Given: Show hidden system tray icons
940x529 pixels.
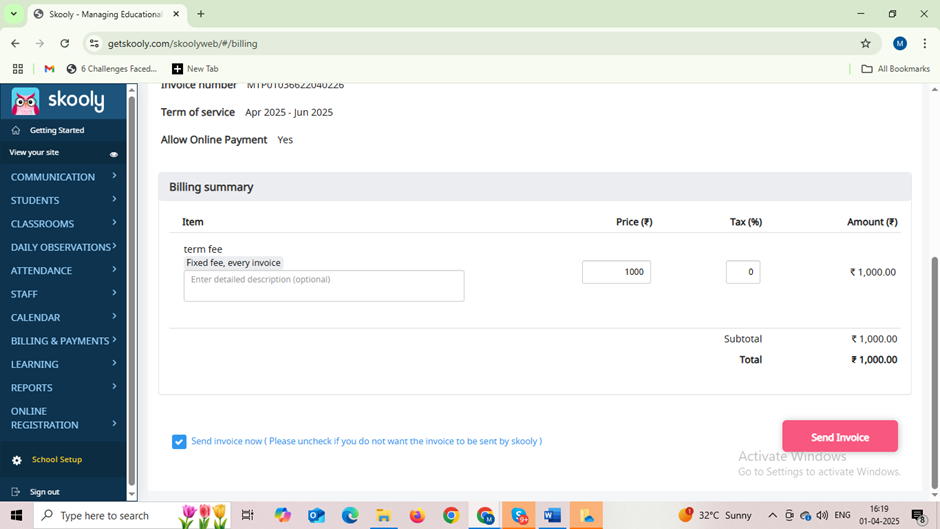Looking at the screenshot, I should 772,515.
